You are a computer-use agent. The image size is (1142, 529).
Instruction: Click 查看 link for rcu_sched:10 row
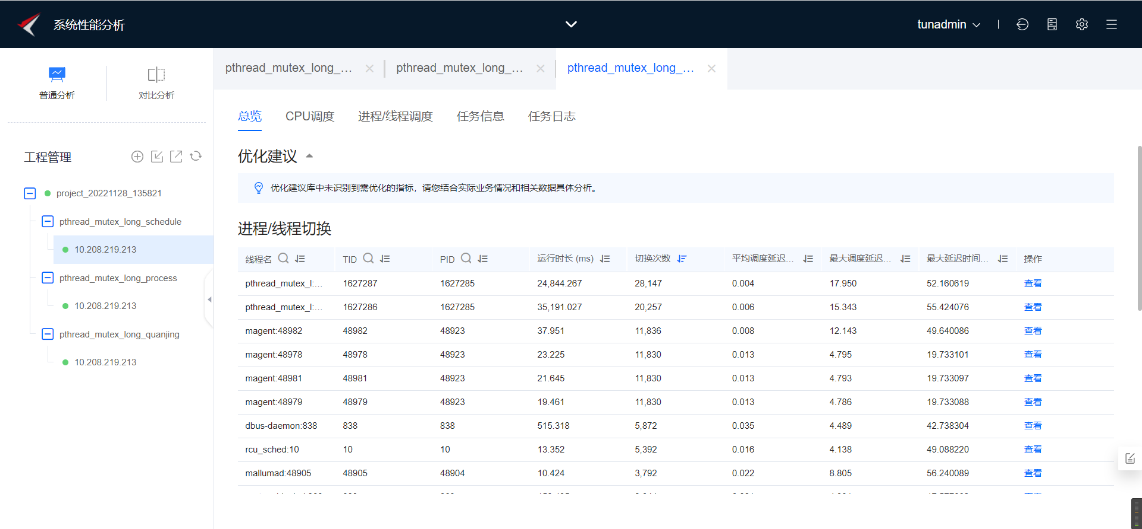point(1033,449)
